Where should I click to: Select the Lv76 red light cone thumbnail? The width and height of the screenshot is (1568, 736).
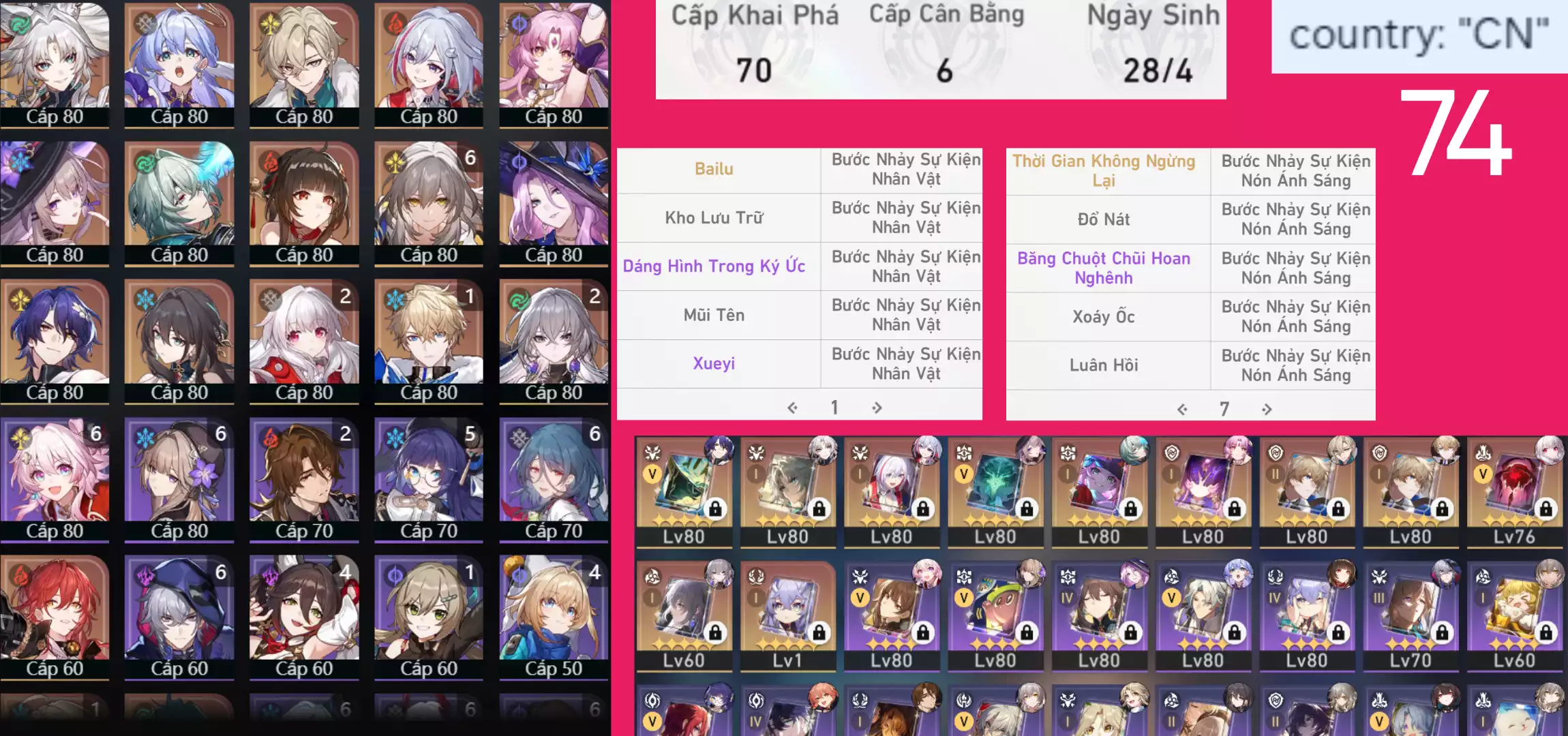point(1515,491)
